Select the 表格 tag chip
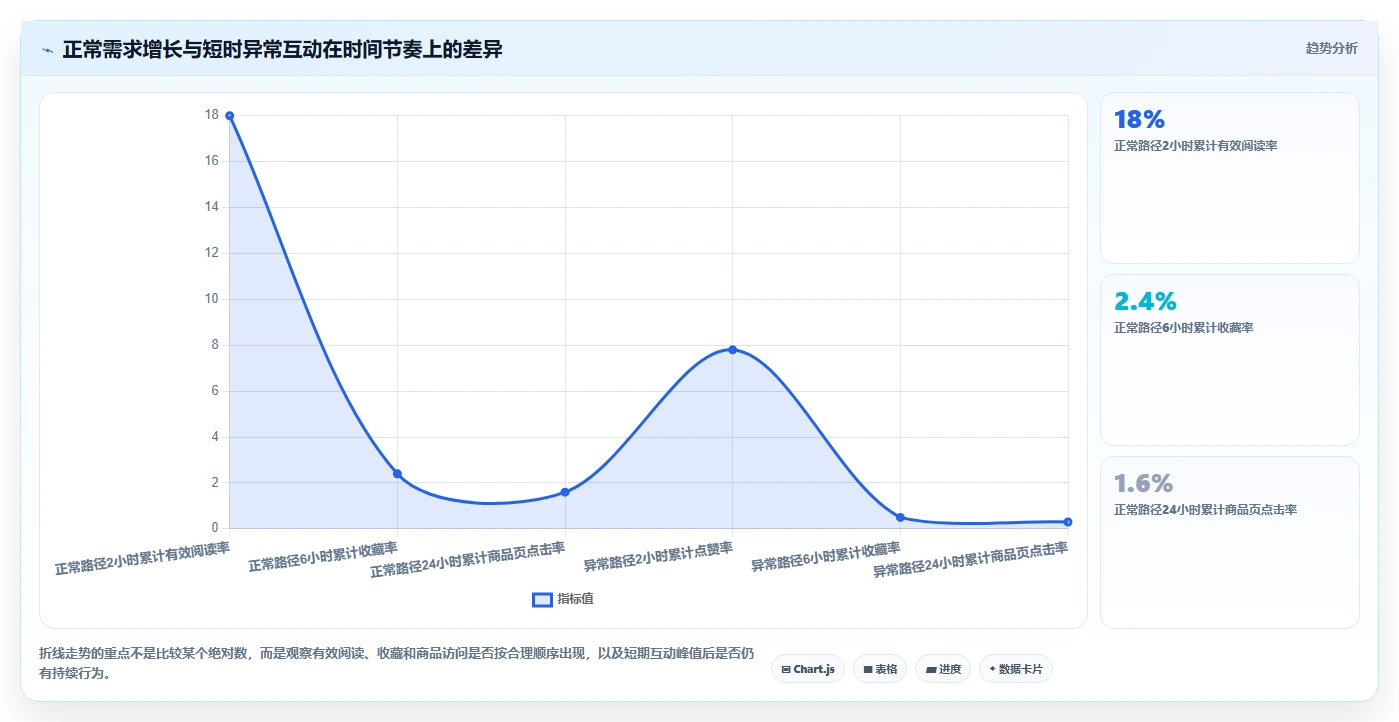This screenshot has height=722, width=1399. click(880, 669)
